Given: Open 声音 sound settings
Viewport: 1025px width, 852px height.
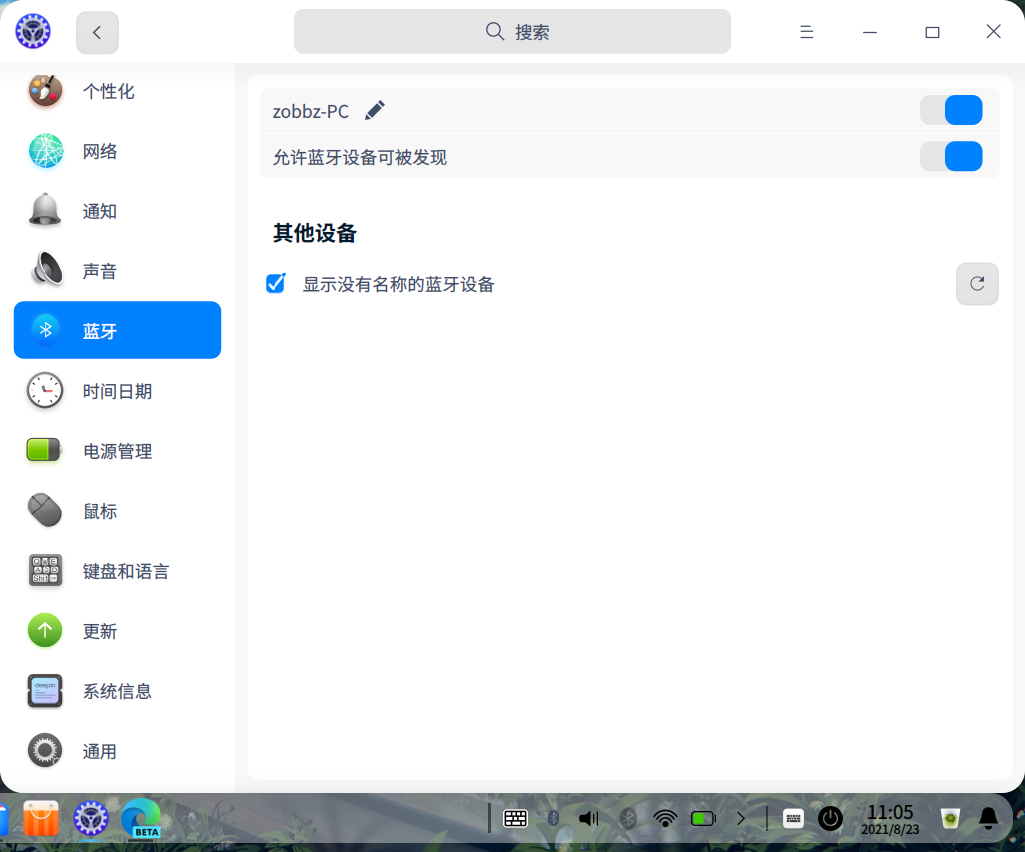Looking at the screenshot, I should [117, 271].
